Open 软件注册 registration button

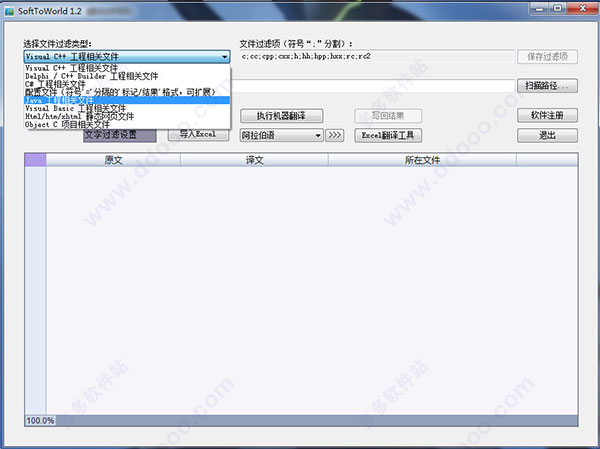pos(547,115)
